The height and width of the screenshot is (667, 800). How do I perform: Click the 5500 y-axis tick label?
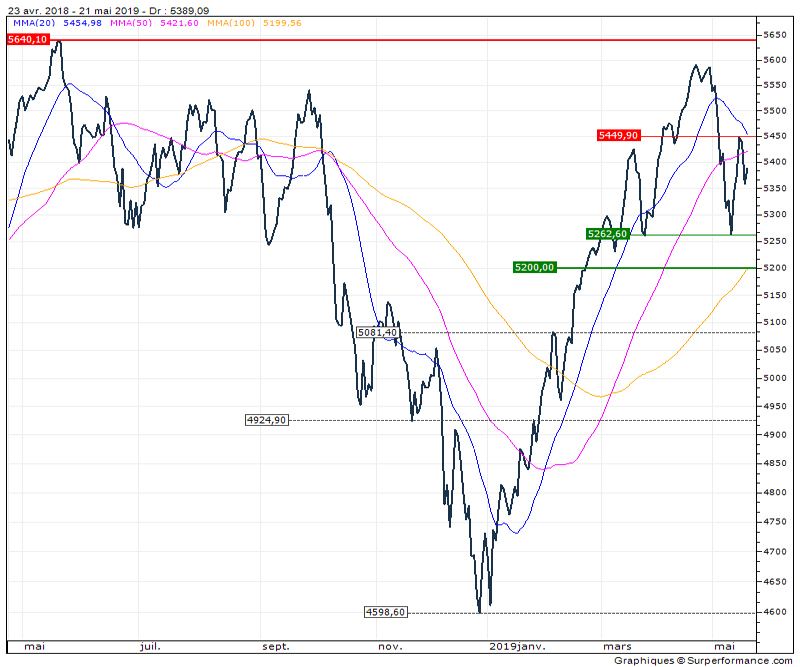pyautogui.click(x=774, y=111)
